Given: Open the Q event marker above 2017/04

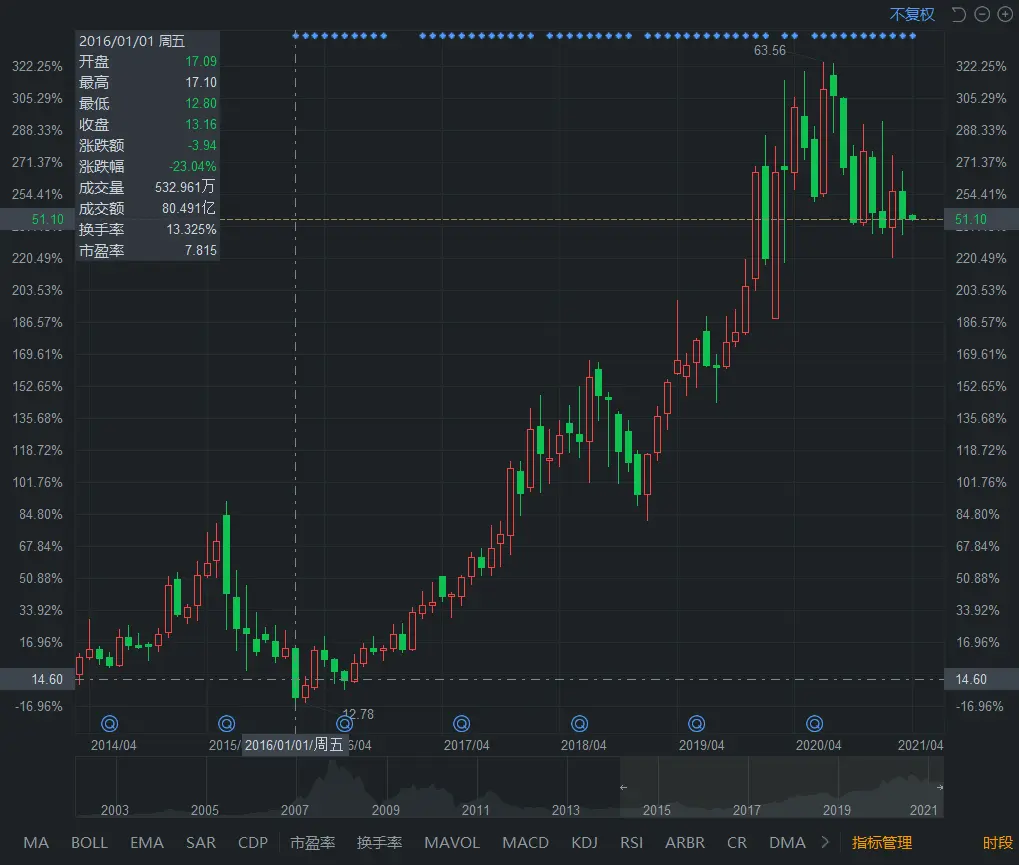Looking at the screenshot, I should (x=461, y=722).
